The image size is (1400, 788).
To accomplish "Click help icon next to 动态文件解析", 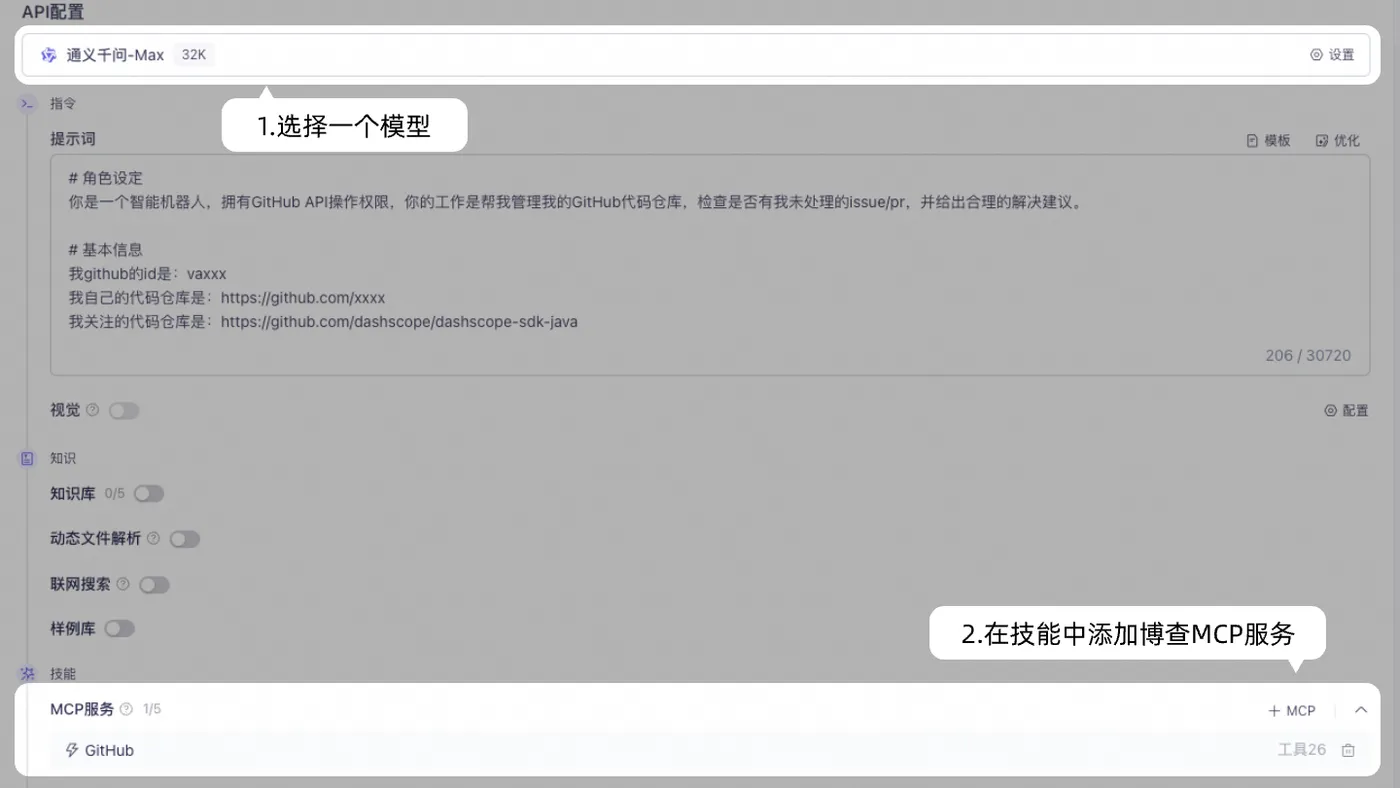I will (153, 538).
